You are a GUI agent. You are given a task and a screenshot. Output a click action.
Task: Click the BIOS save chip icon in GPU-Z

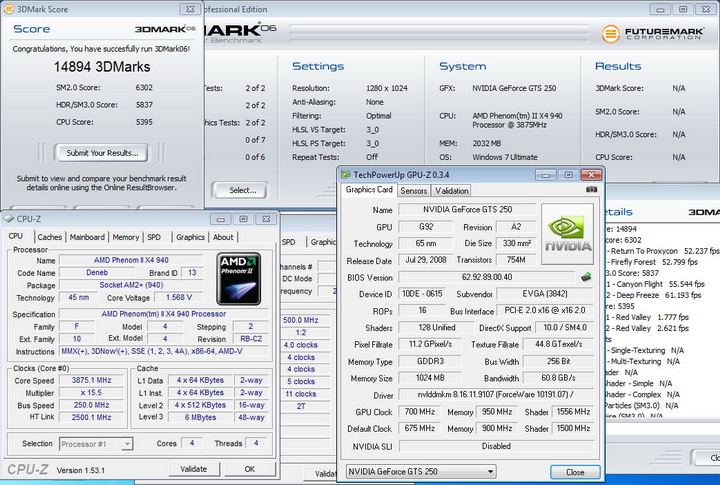pos(586,277)
